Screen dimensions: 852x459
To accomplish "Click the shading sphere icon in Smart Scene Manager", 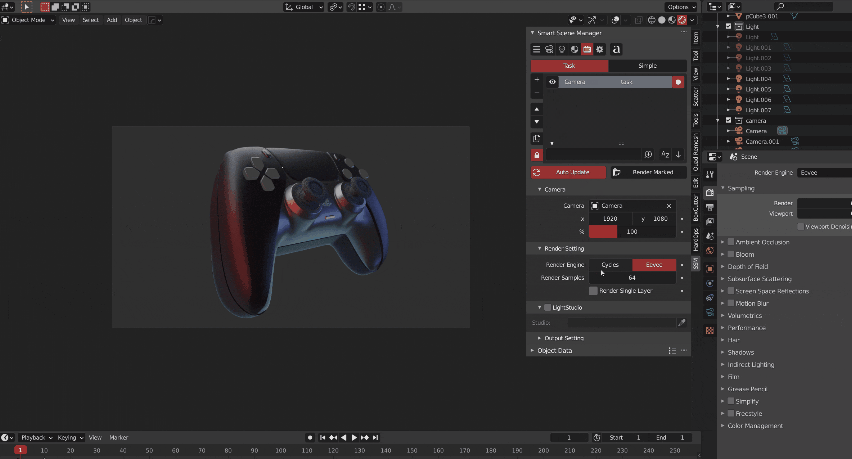I will pos(574,49).
